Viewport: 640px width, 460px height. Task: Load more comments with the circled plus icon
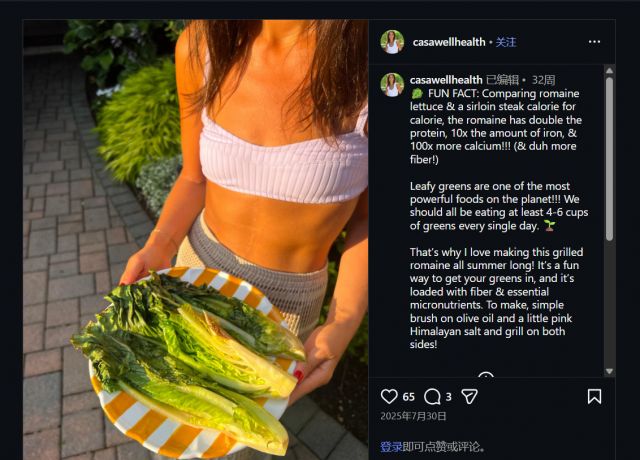(486, 378)
